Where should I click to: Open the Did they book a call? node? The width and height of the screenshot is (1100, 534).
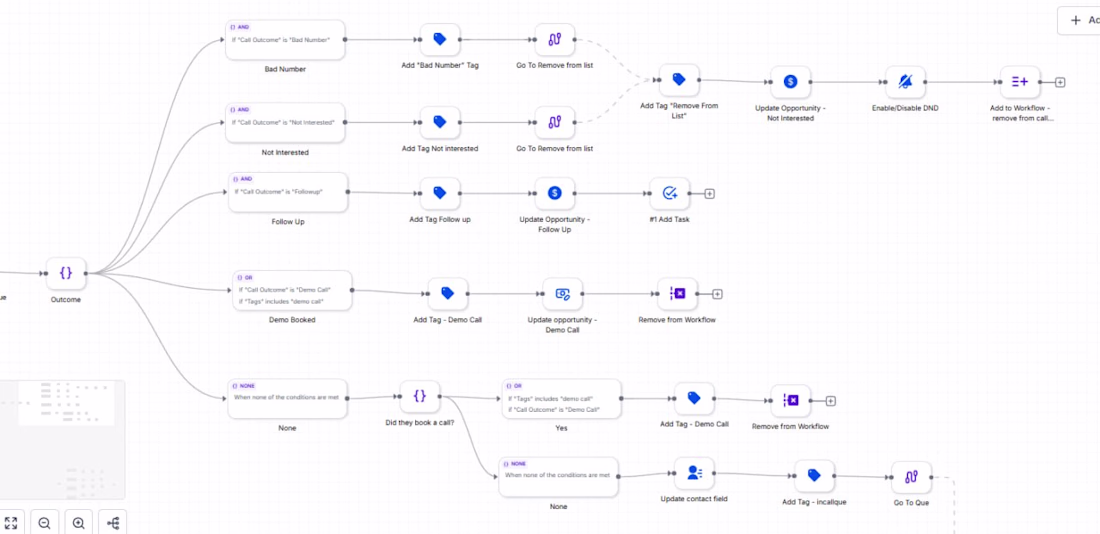tap(420, 396)
